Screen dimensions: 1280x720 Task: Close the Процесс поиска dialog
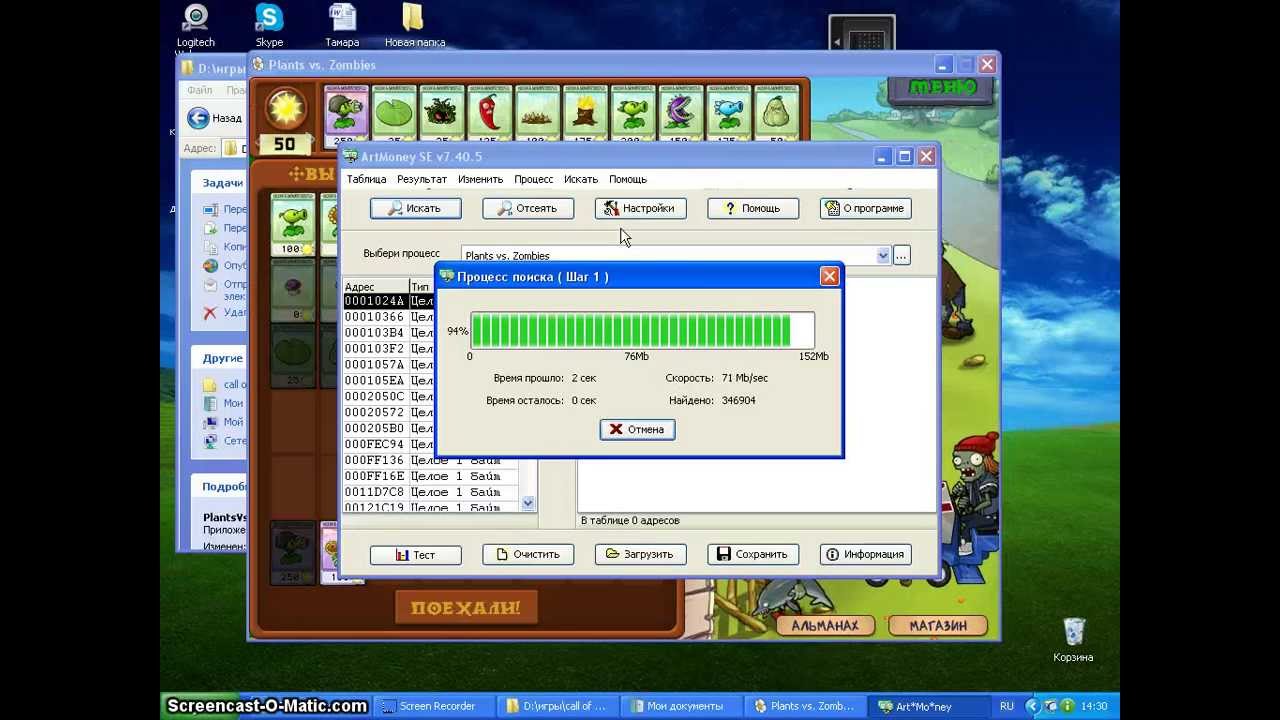pos(829,276)
